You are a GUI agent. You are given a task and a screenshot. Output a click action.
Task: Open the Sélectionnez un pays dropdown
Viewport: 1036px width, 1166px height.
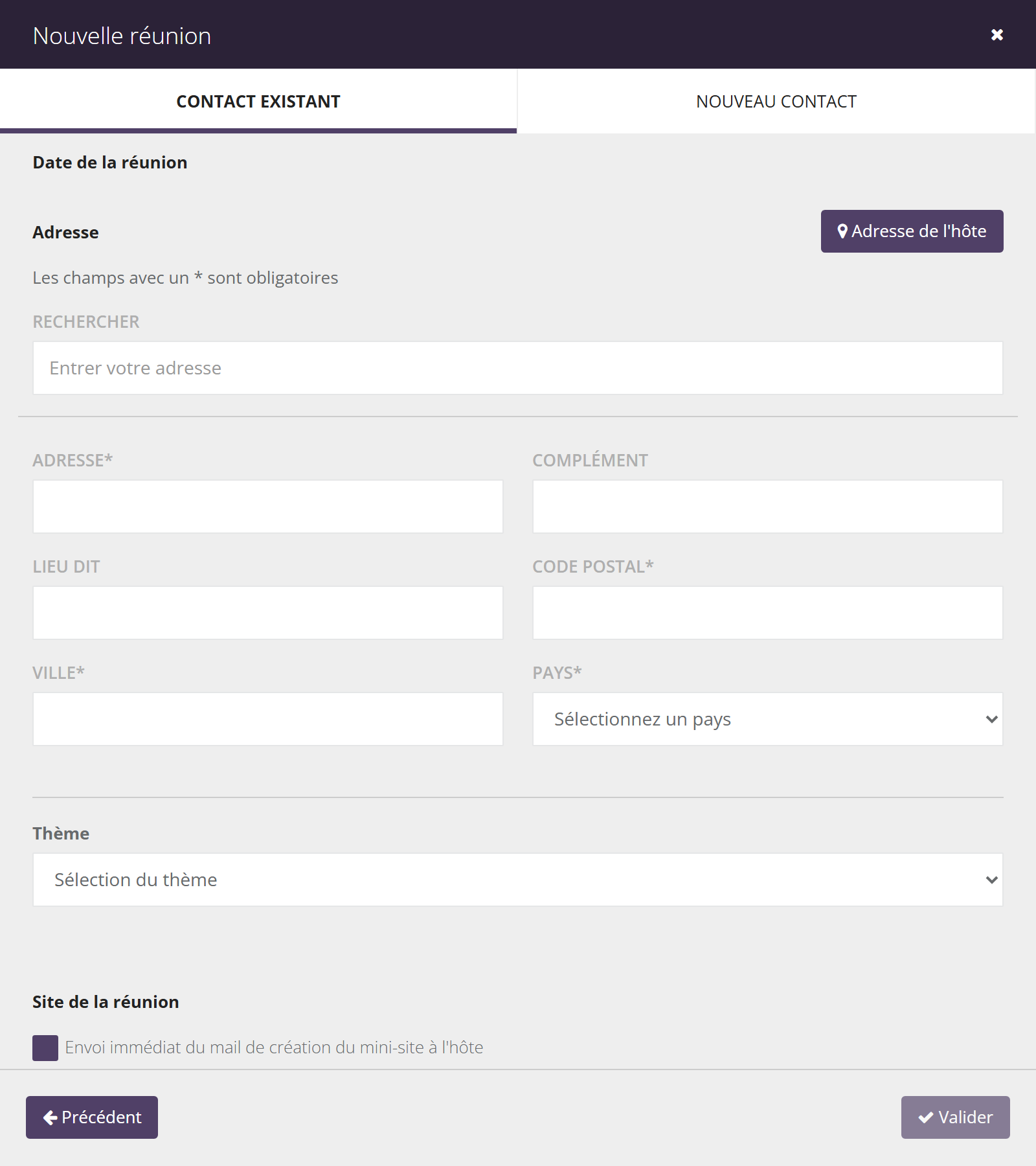point(768,719)
